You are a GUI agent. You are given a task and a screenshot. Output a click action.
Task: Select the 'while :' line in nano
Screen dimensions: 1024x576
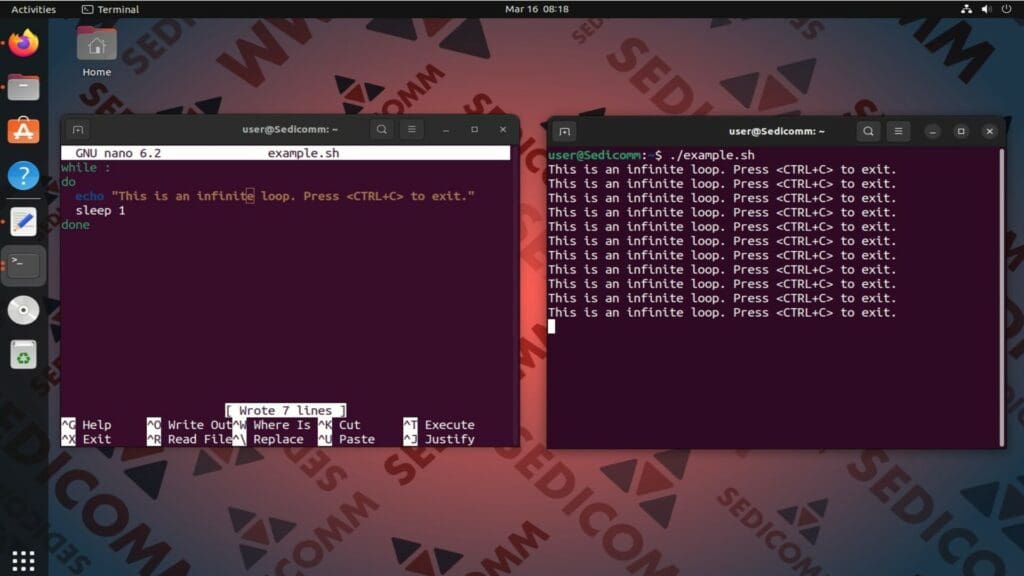click(86, 167)
